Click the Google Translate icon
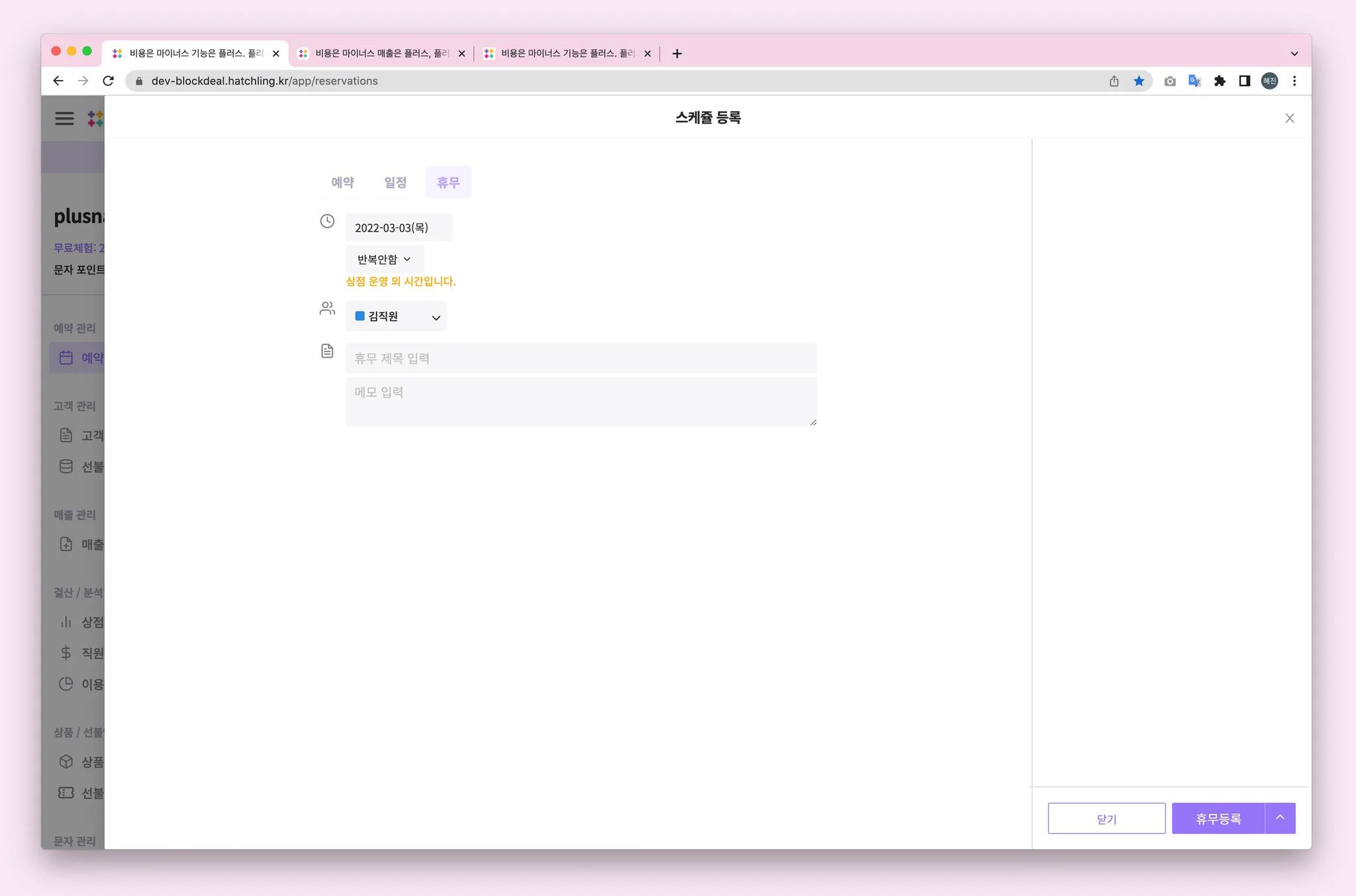 (1194, 81)
